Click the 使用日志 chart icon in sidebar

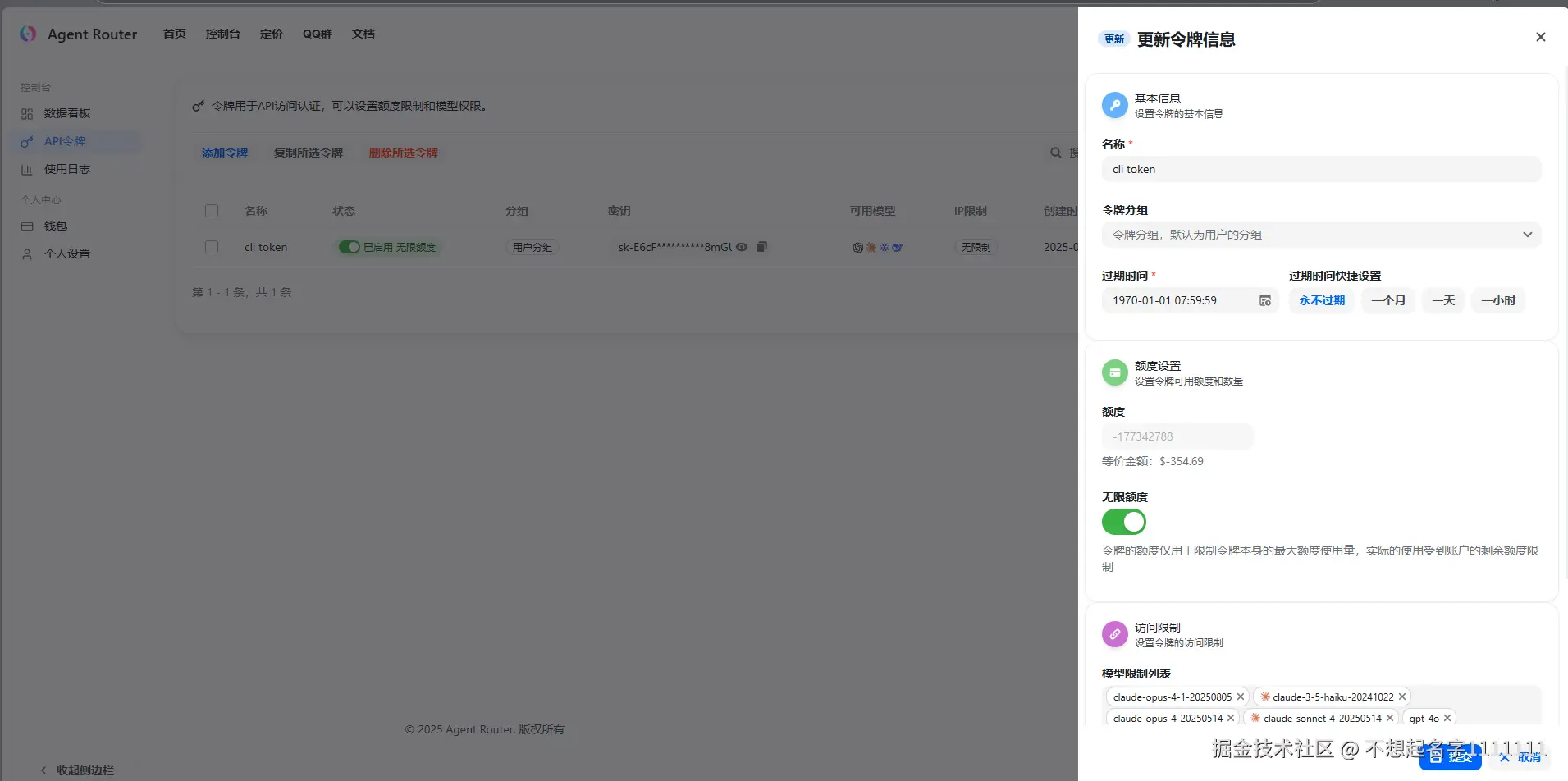tap(27, 170)
